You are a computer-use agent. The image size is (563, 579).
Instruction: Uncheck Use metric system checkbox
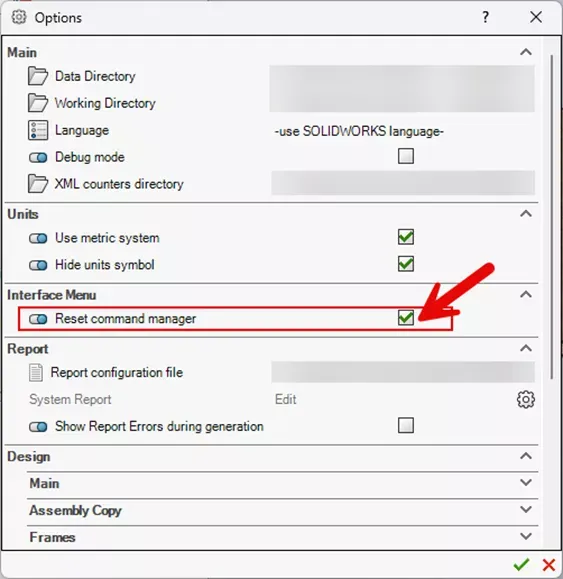click(x=406, y=237)
